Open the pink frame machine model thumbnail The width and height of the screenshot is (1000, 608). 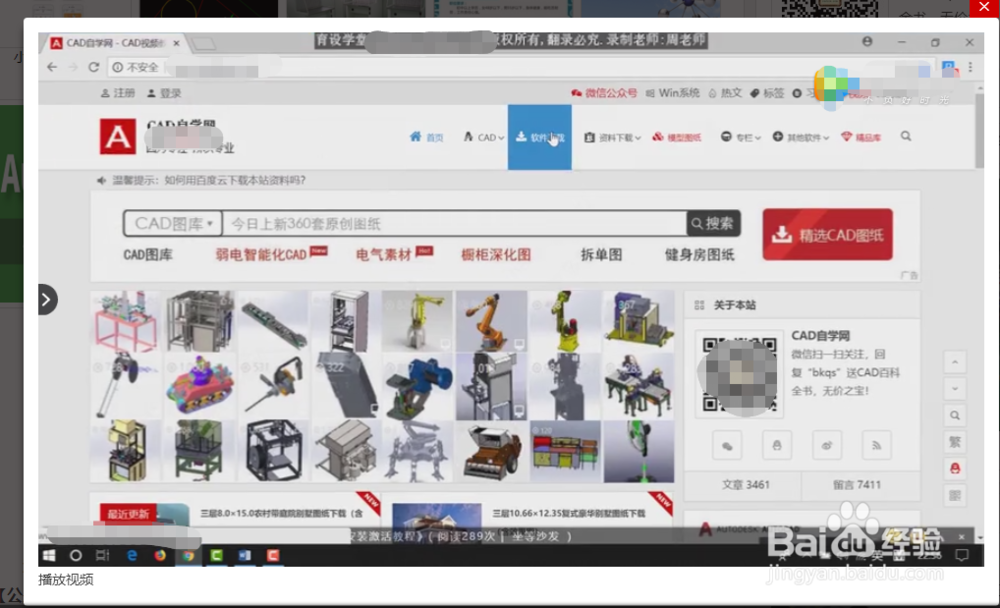pos(126,322)
